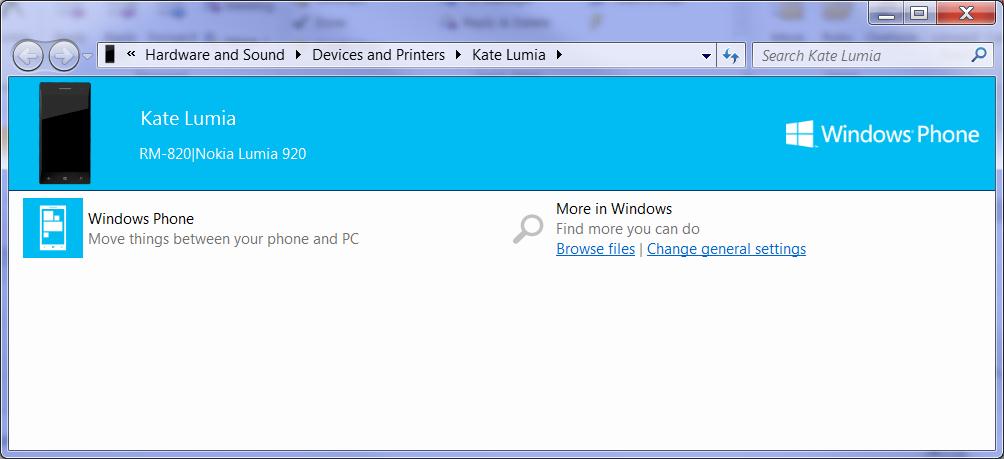The image size is (1004, 459).
Task: Click the Lumia phone image
Action: coord(65,133)
